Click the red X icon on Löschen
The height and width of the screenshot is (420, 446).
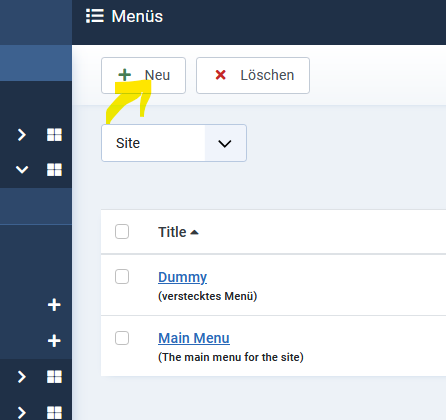click(x=220, y=75)
